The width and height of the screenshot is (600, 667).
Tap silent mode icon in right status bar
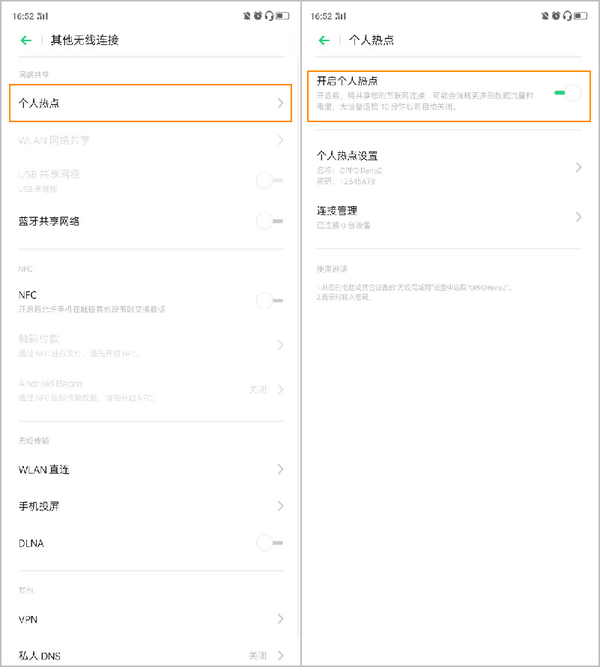point(544,16)
